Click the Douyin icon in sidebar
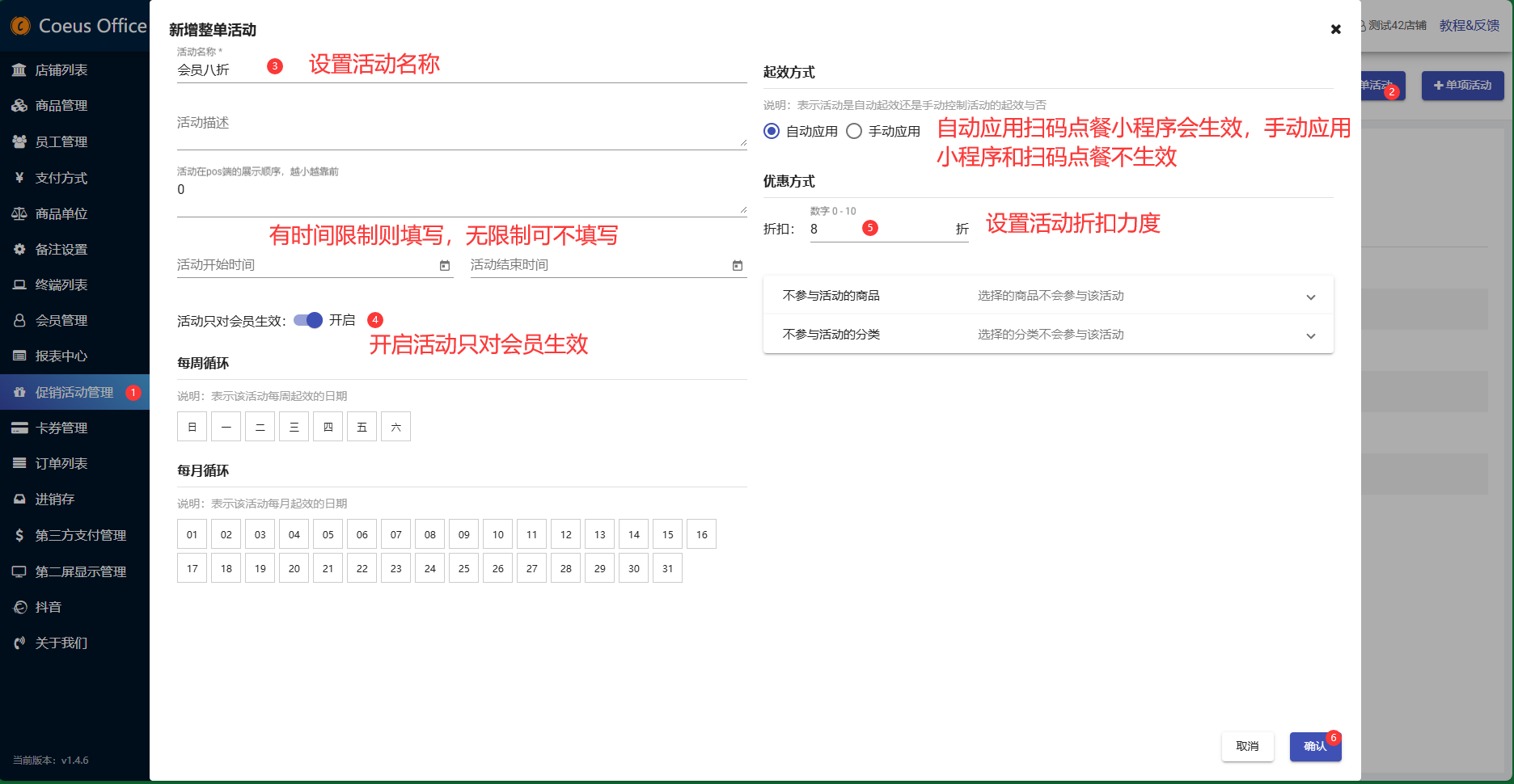Viewport: 1514px width, 784px height. tap(19, 607)
